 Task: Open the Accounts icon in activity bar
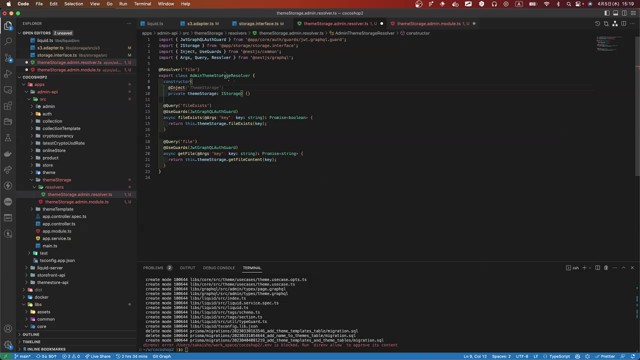point(8,329)
